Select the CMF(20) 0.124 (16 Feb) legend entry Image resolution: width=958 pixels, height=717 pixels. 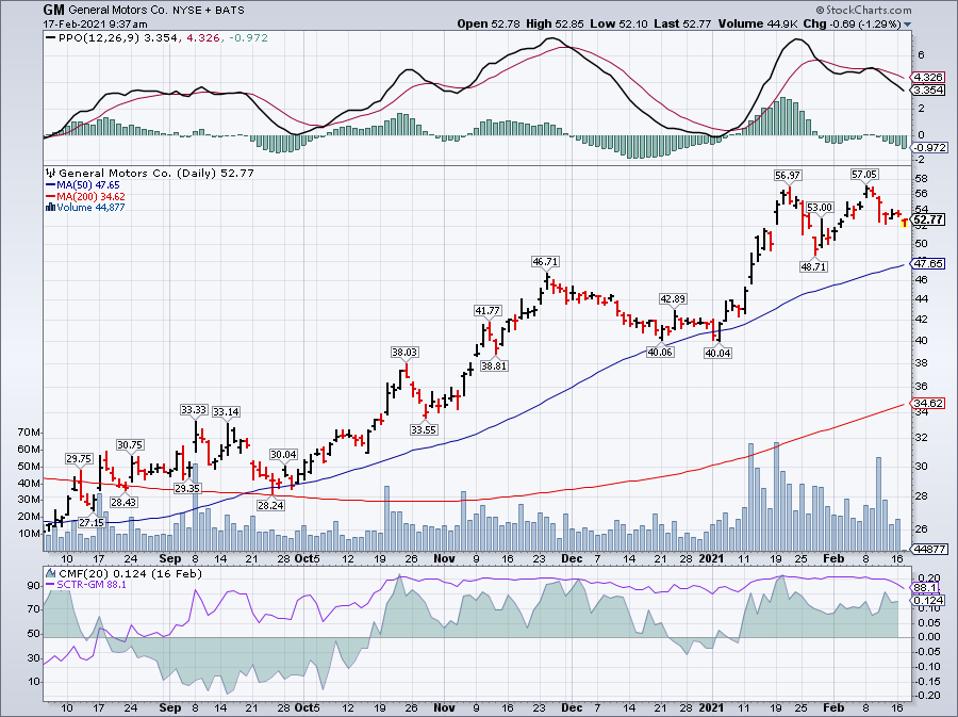[x=130, y=573]
